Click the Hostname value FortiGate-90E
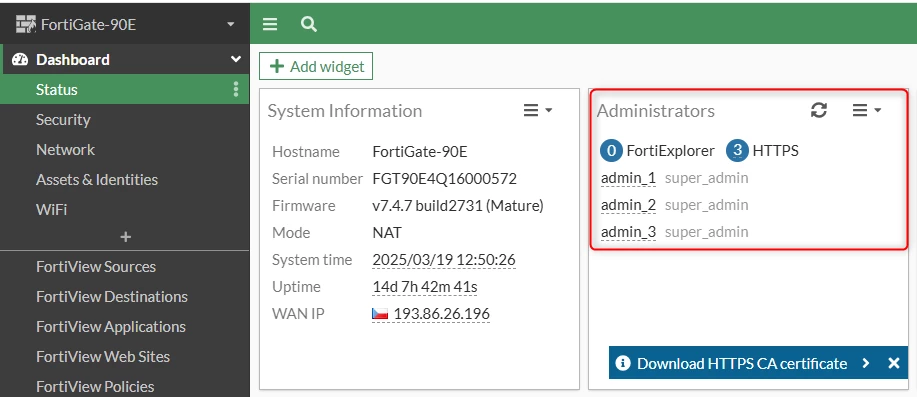Screen dimensions: 917x397 pyautogui.click(x=420, y=152)
